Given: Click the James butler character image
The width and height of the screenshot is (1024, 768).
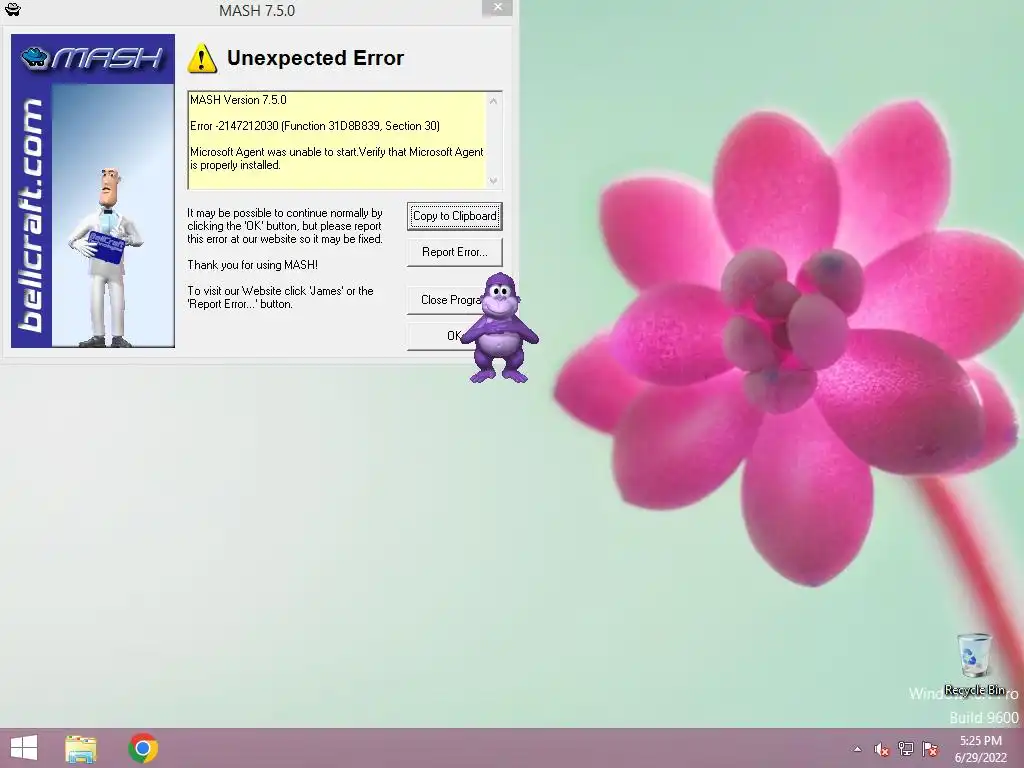Looking at the screenshot, I should [x=106, y=256].
